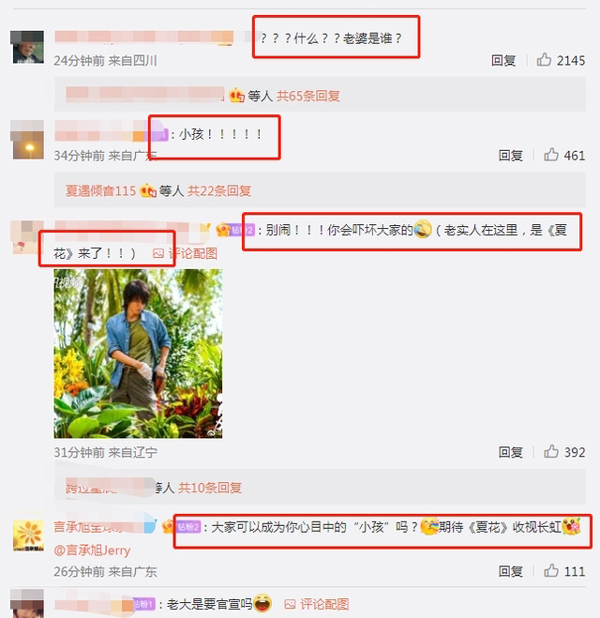Open the @言承旭Jerry mention link
The image size is (600, 618).
[92, 550]
